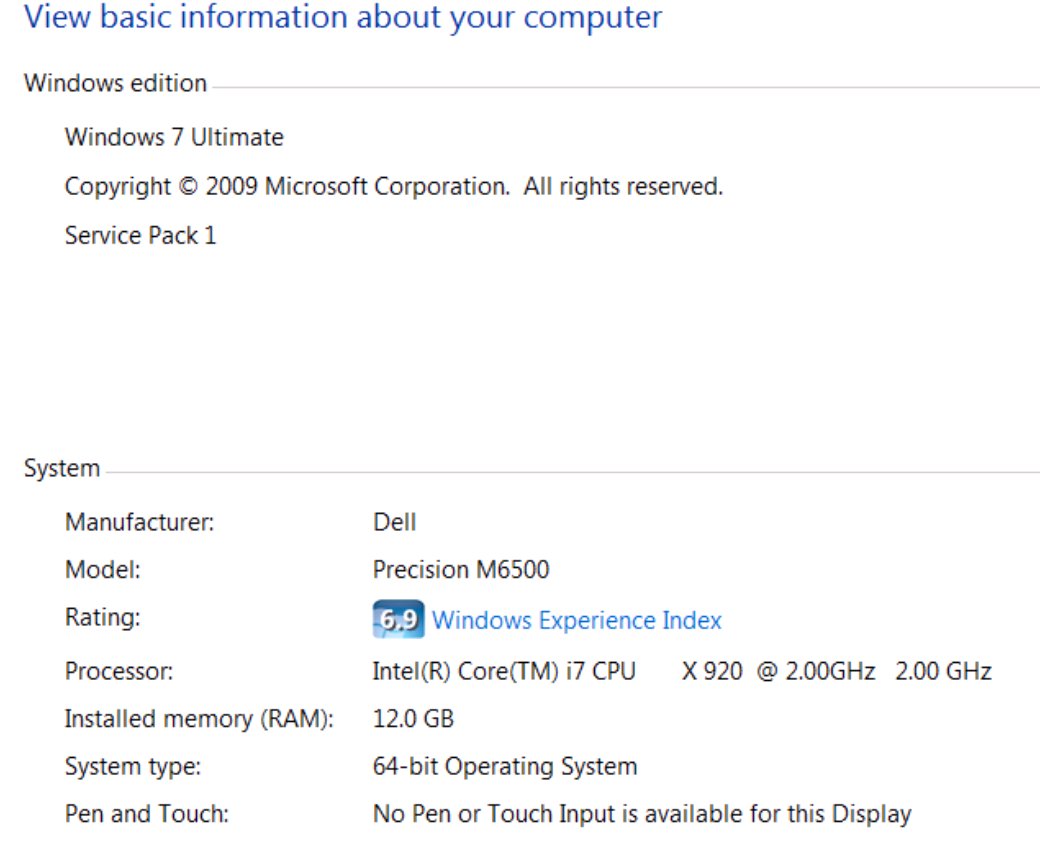Select the 12.0 GB memory value
The width and height of the screenshot is (1040, 864).
[413, 719]
